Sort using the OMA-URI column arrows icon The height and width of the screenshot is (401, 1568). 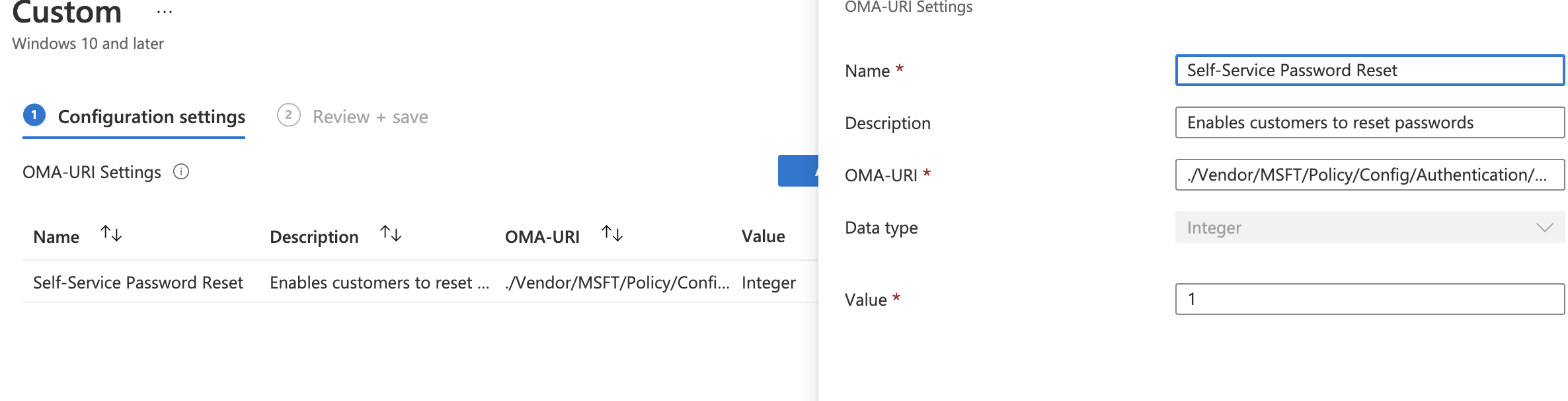(x=612, y=234)
